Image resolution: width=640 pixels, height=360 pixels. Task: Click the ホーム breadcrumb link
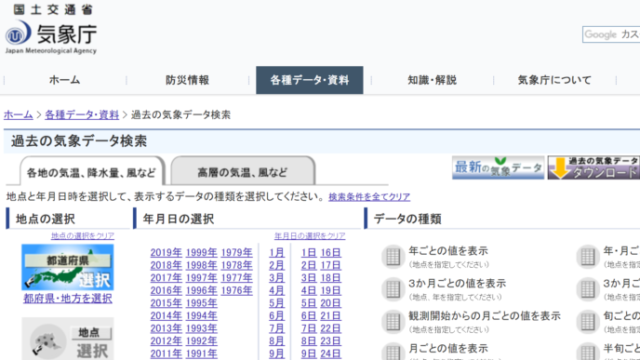pyautogui.click(x=18, y=115)
